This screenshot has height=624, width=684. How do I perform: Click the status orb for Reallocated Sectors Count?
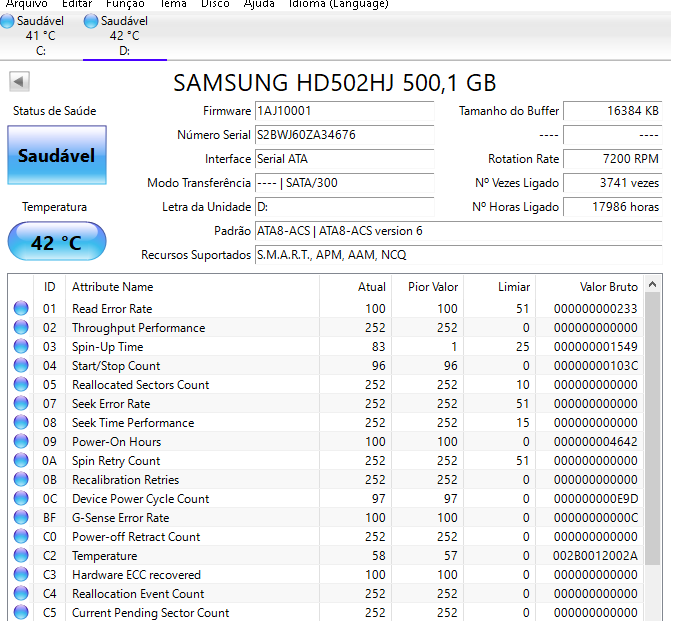[x=21, y=384]
